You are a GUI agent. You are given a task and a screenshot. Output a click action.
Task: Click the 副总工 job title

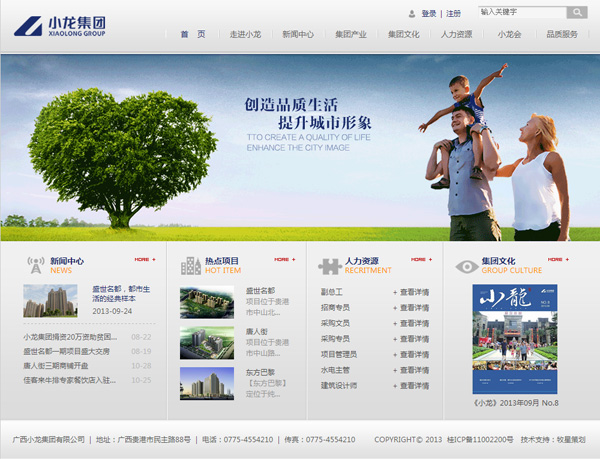point(332,292)
